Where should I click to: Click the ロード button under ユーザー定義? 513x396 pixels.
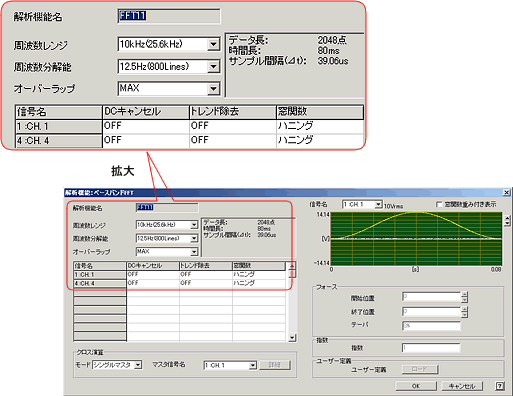pos(420,369)
